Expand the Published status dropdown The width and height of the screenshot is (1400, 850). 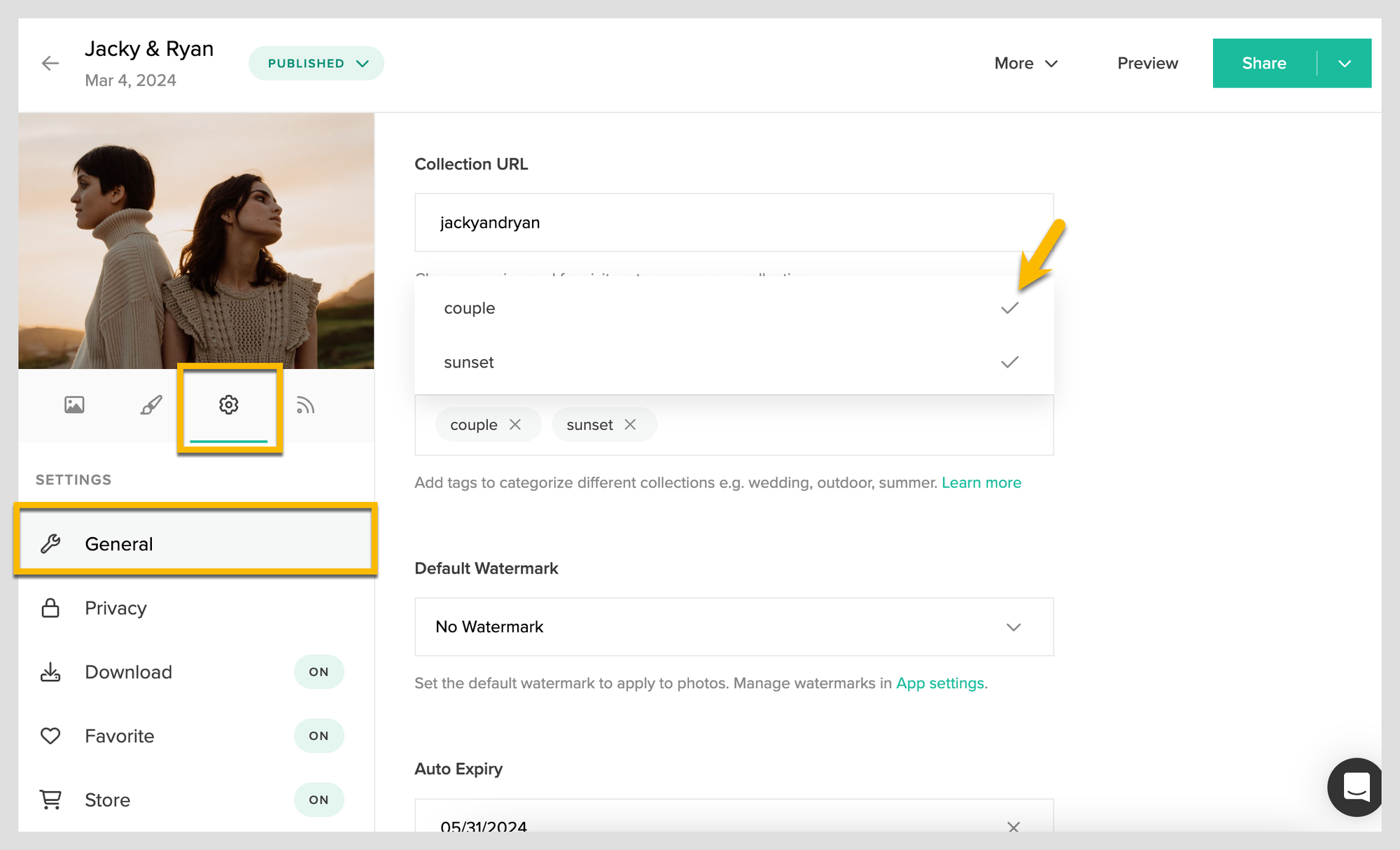click(316, 62)
